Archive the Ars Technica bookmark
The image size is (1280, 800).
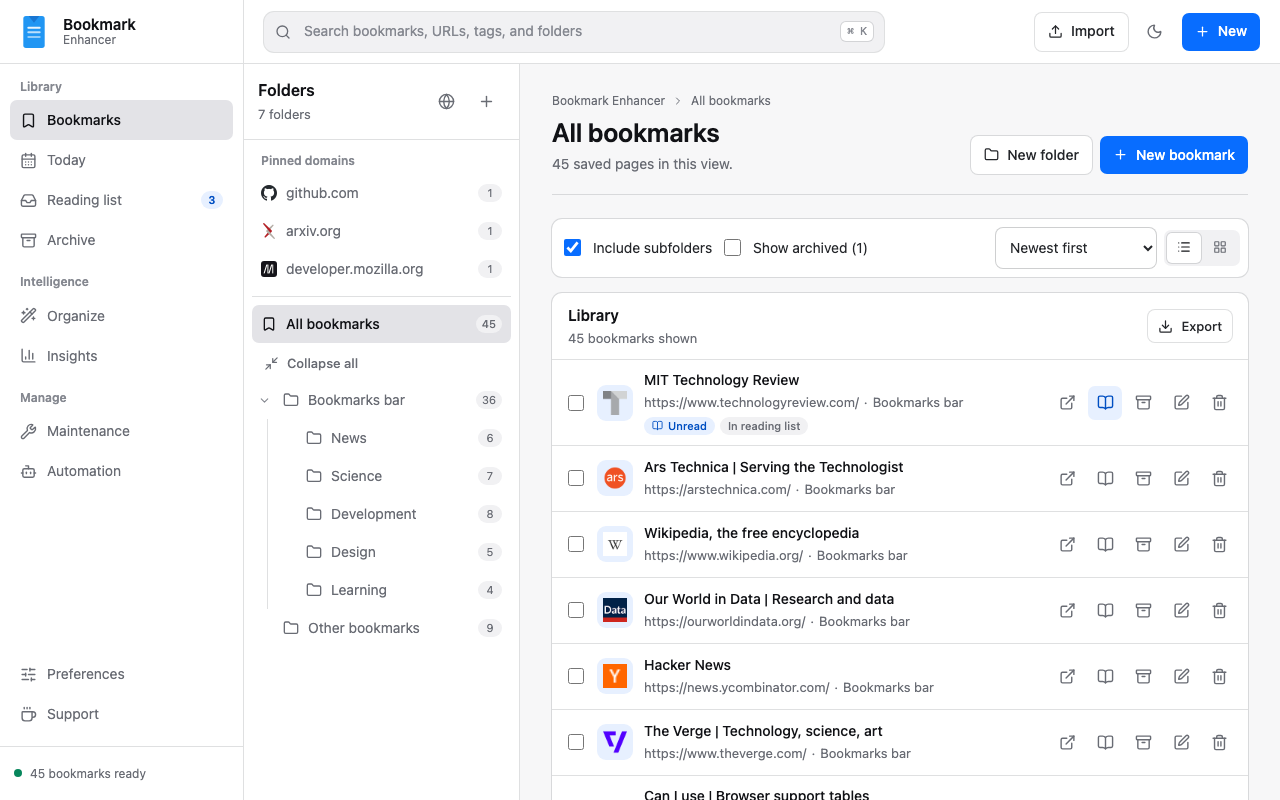click(x=1143, y=478)
